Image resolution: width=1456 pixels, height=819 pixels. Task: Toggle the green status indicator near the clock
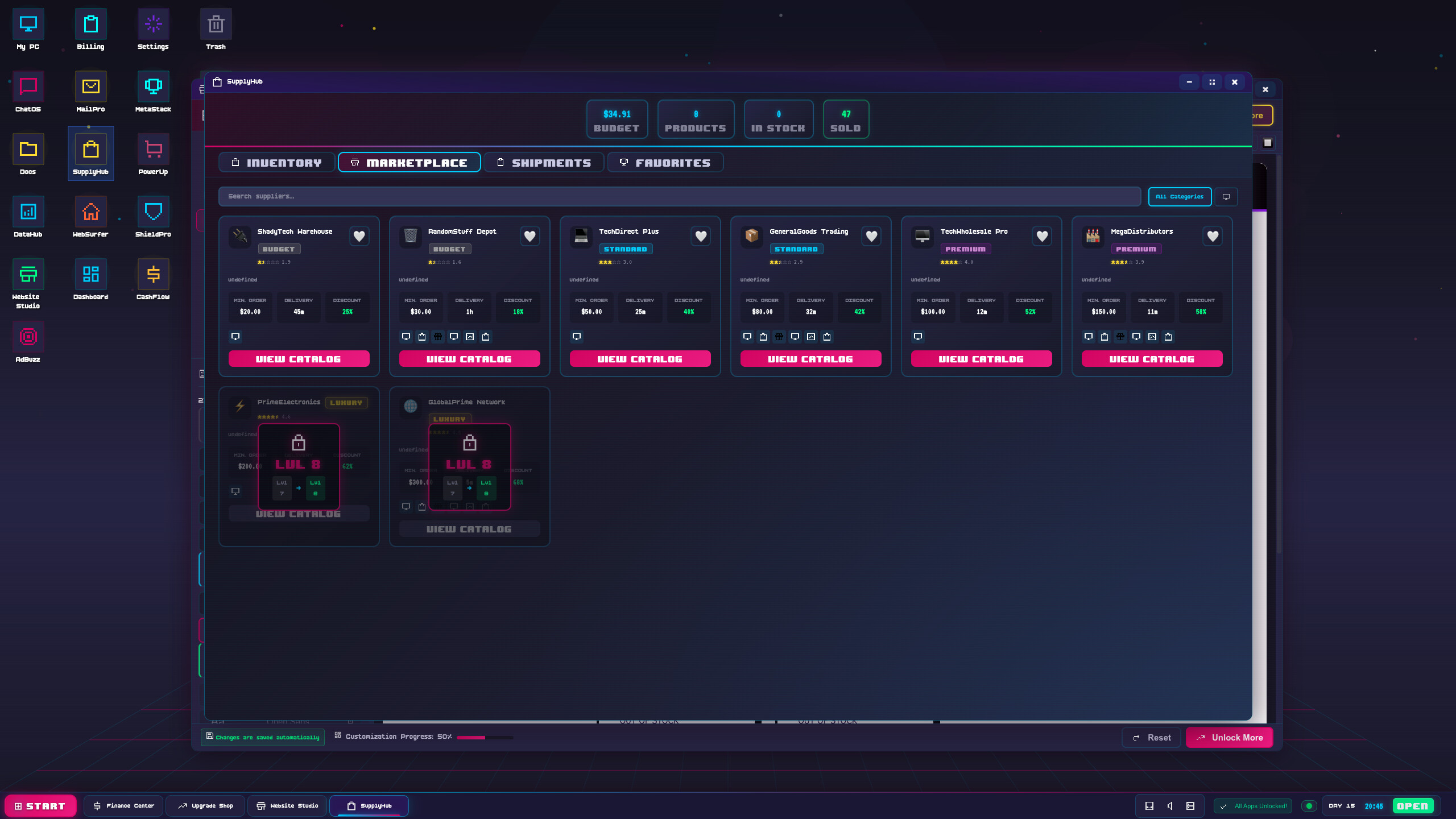click(1309, 805)
